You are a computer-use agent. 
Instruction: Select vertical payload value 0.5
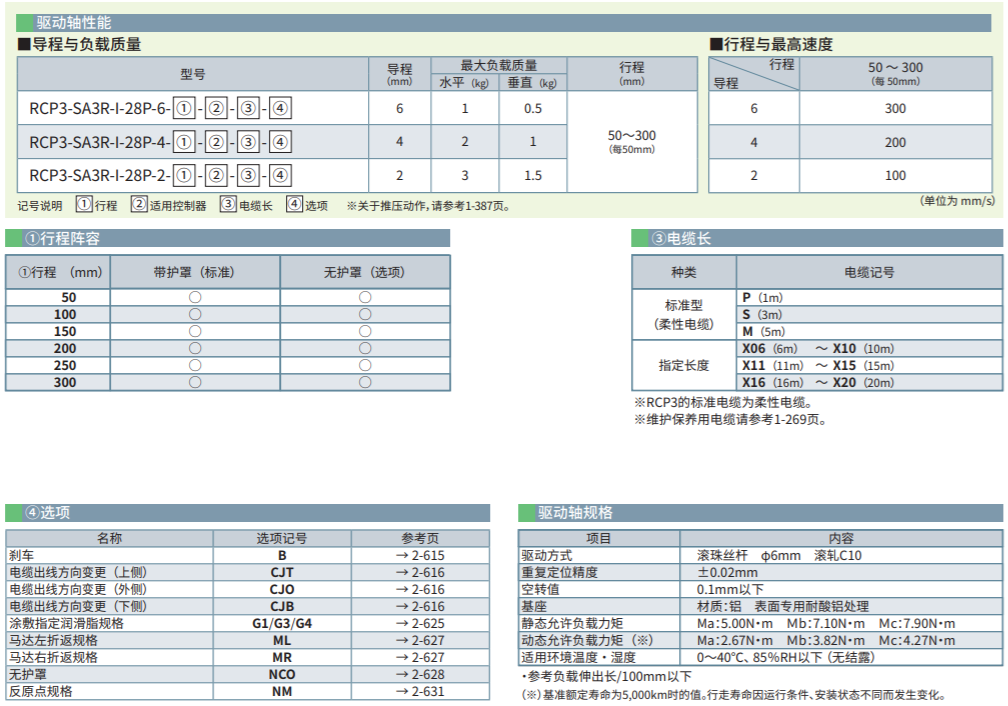tap(533, 109)
